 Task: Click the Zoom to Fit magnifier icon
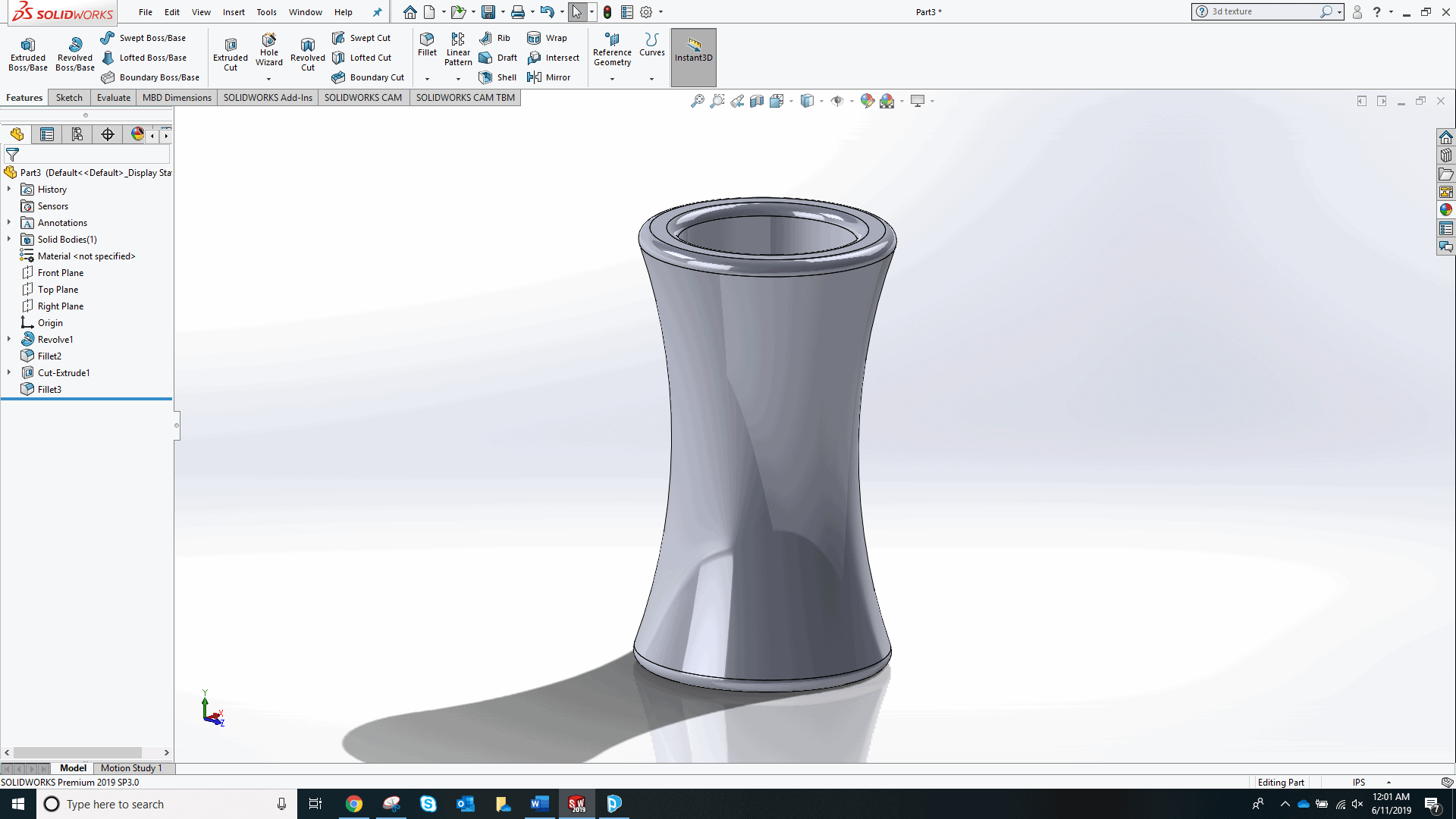click(x=697, y=101)
